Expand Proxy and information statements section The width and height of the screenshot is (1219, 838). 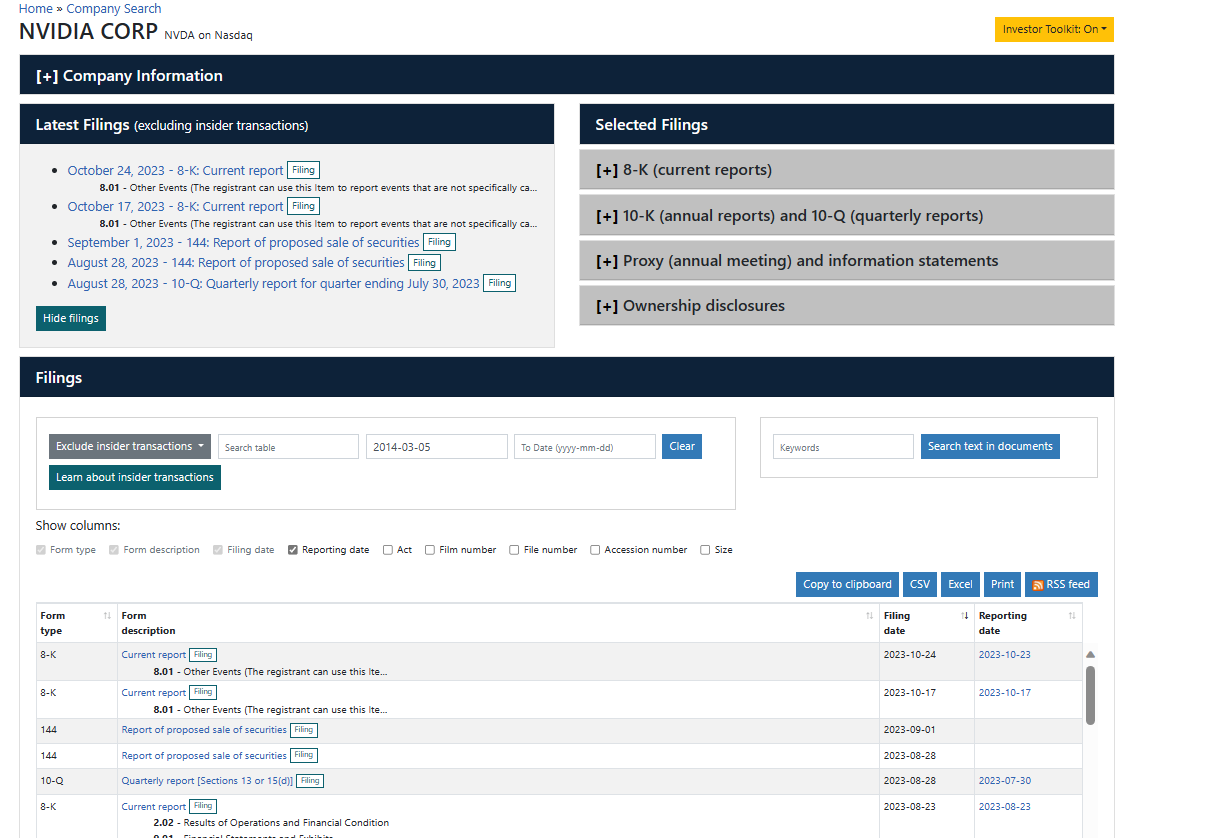846,261
